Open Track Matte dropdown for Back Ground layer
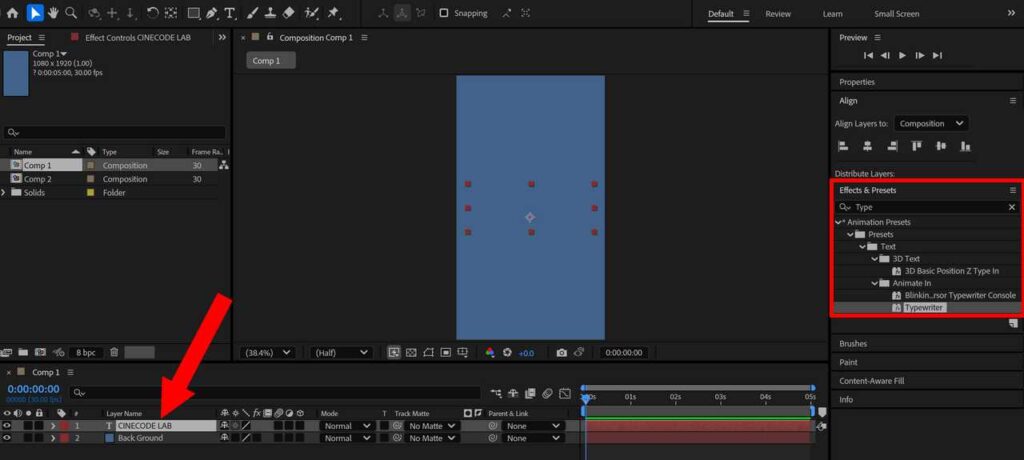Viewport: 1024px width, 460px height. 430,438
